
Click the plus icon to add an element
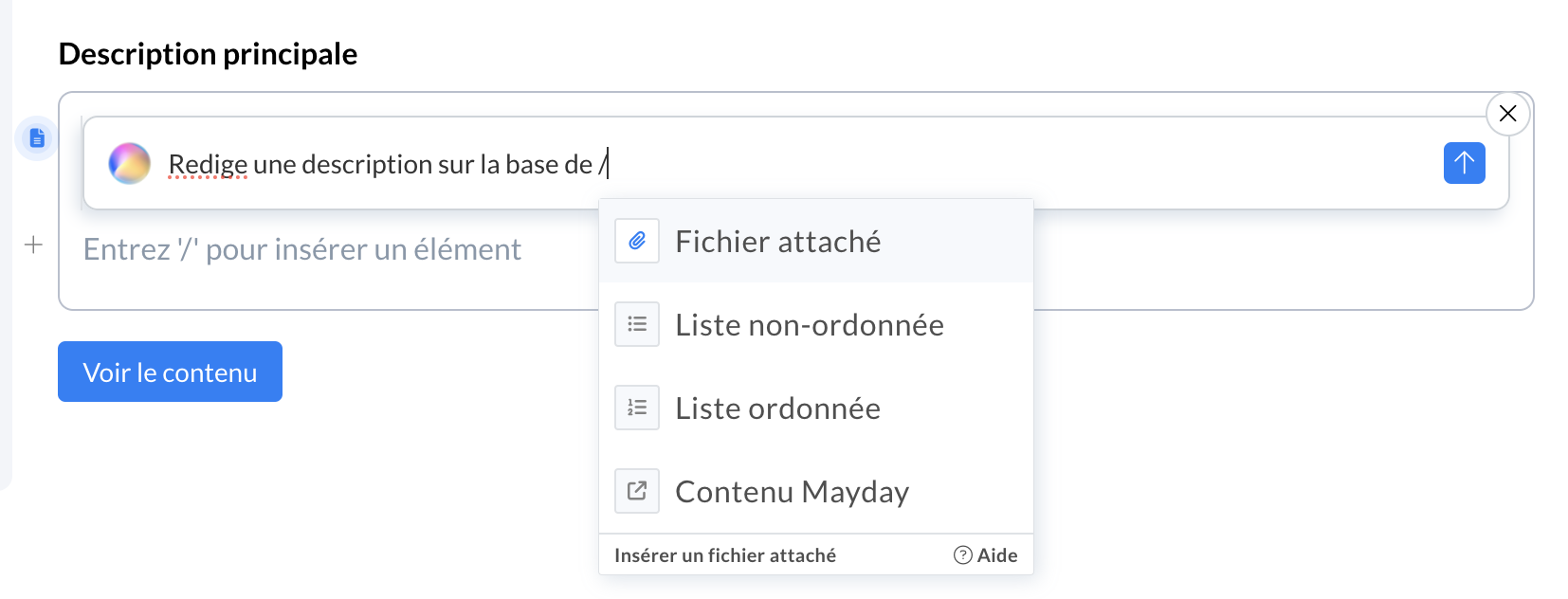(33, 245)
